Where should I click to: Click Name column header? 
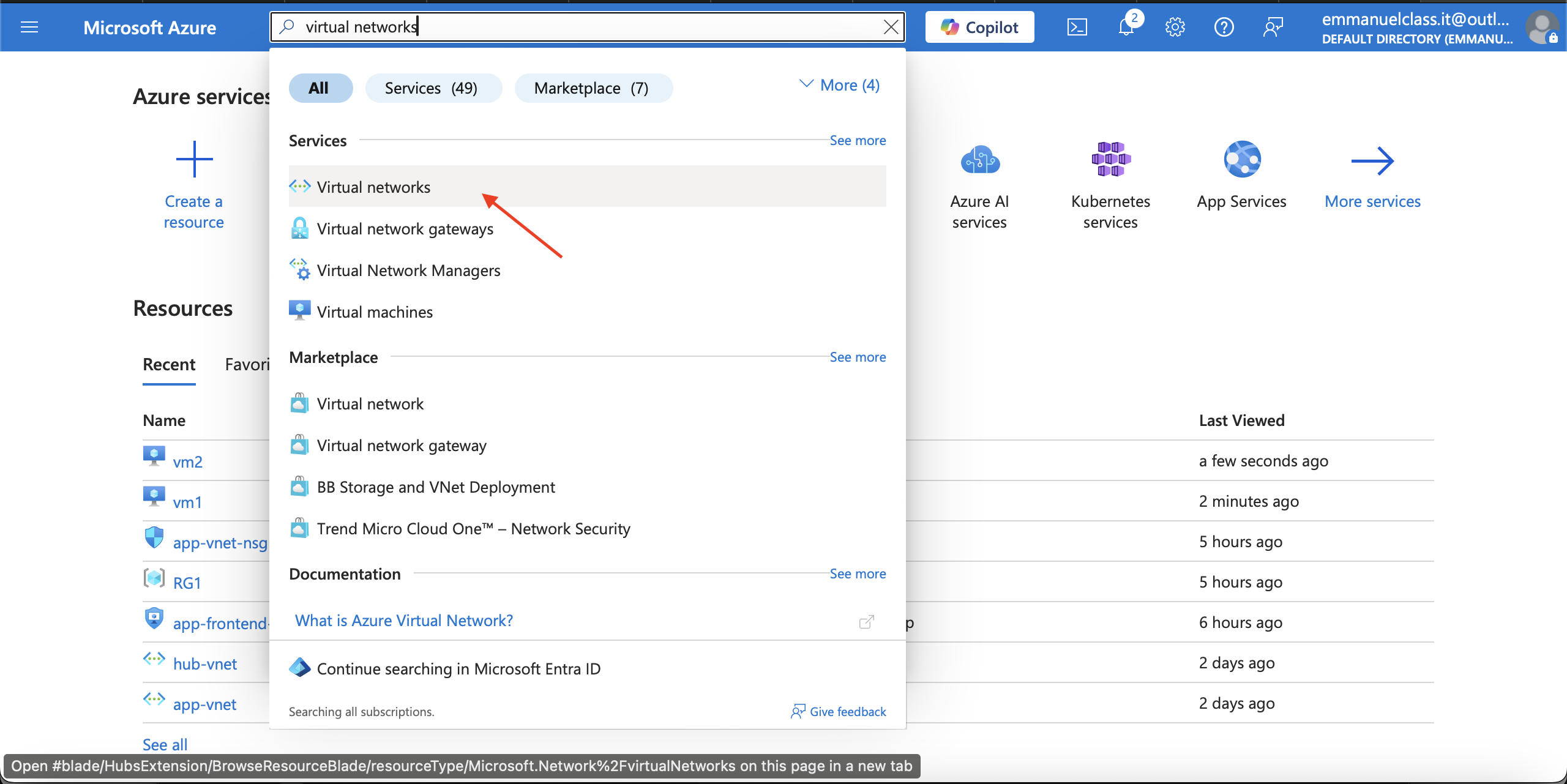click(164, 420)
